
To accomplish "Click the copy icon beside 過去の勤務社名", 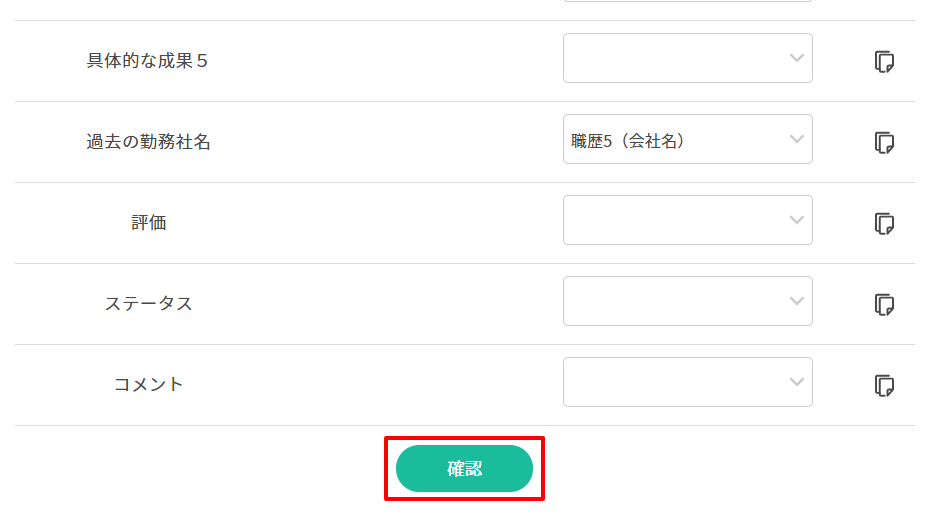I will tap(883, 143).
